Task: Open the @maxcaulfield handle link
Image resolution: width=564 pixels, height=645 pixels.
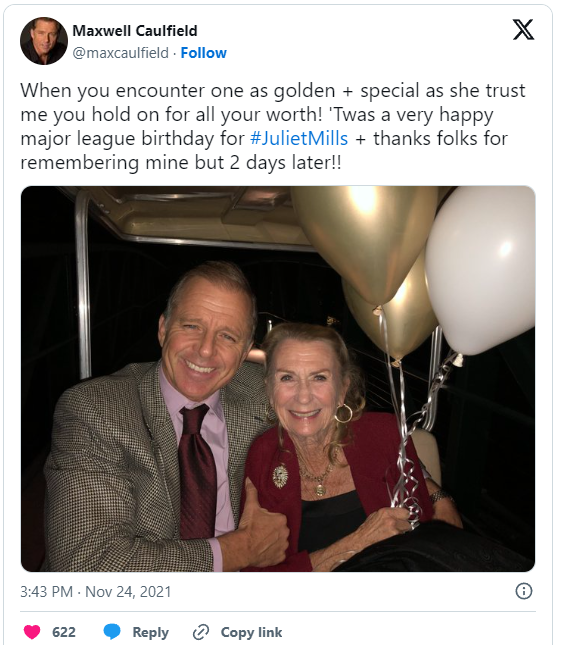Action: point(121,53)
